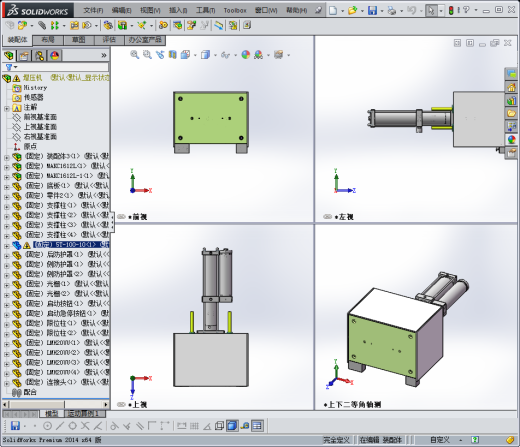
Task: Expand the ST-100-10 component node
Action: coord(6,246)
